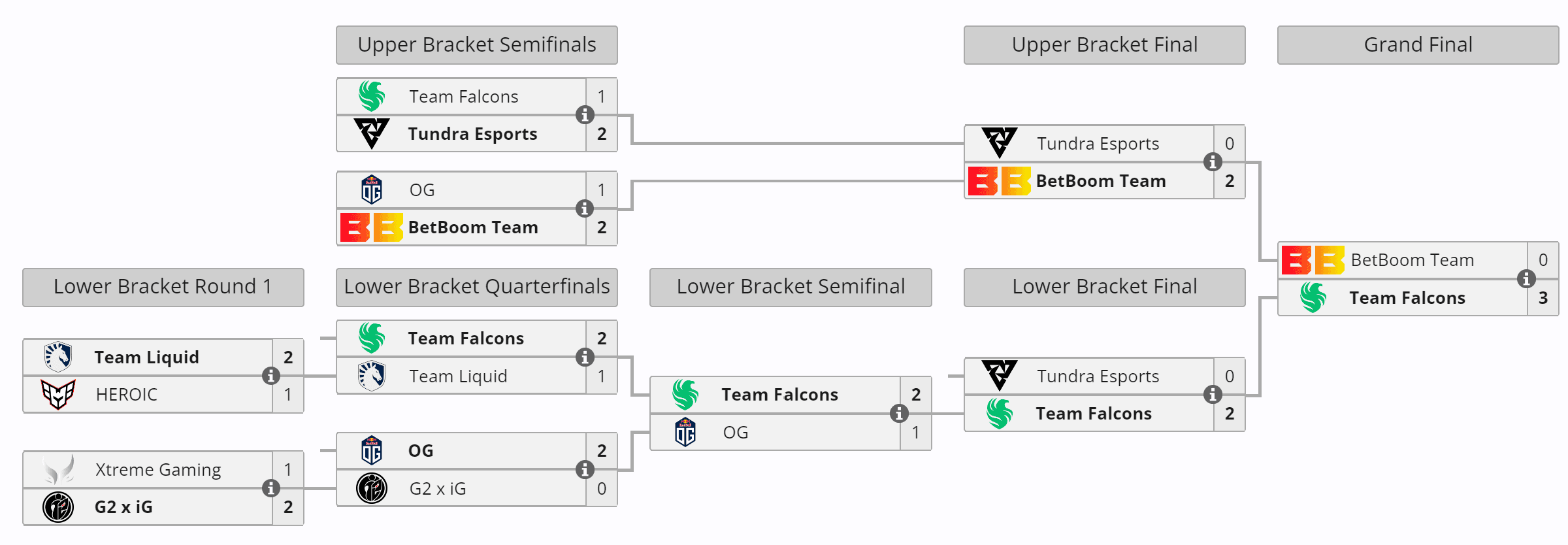Click Team Falcons score 3 in Grand Final
The image size is (1568, 545).
tap(1543, 298)
